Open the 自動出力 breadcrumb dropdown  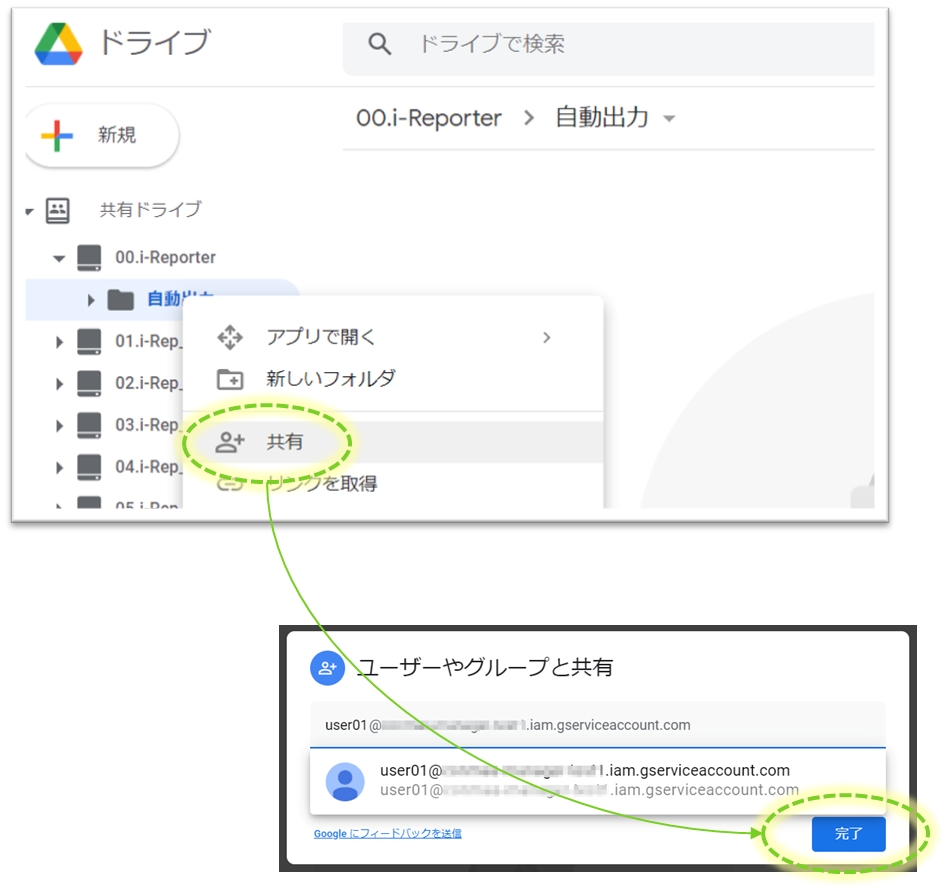coord(669,119)
